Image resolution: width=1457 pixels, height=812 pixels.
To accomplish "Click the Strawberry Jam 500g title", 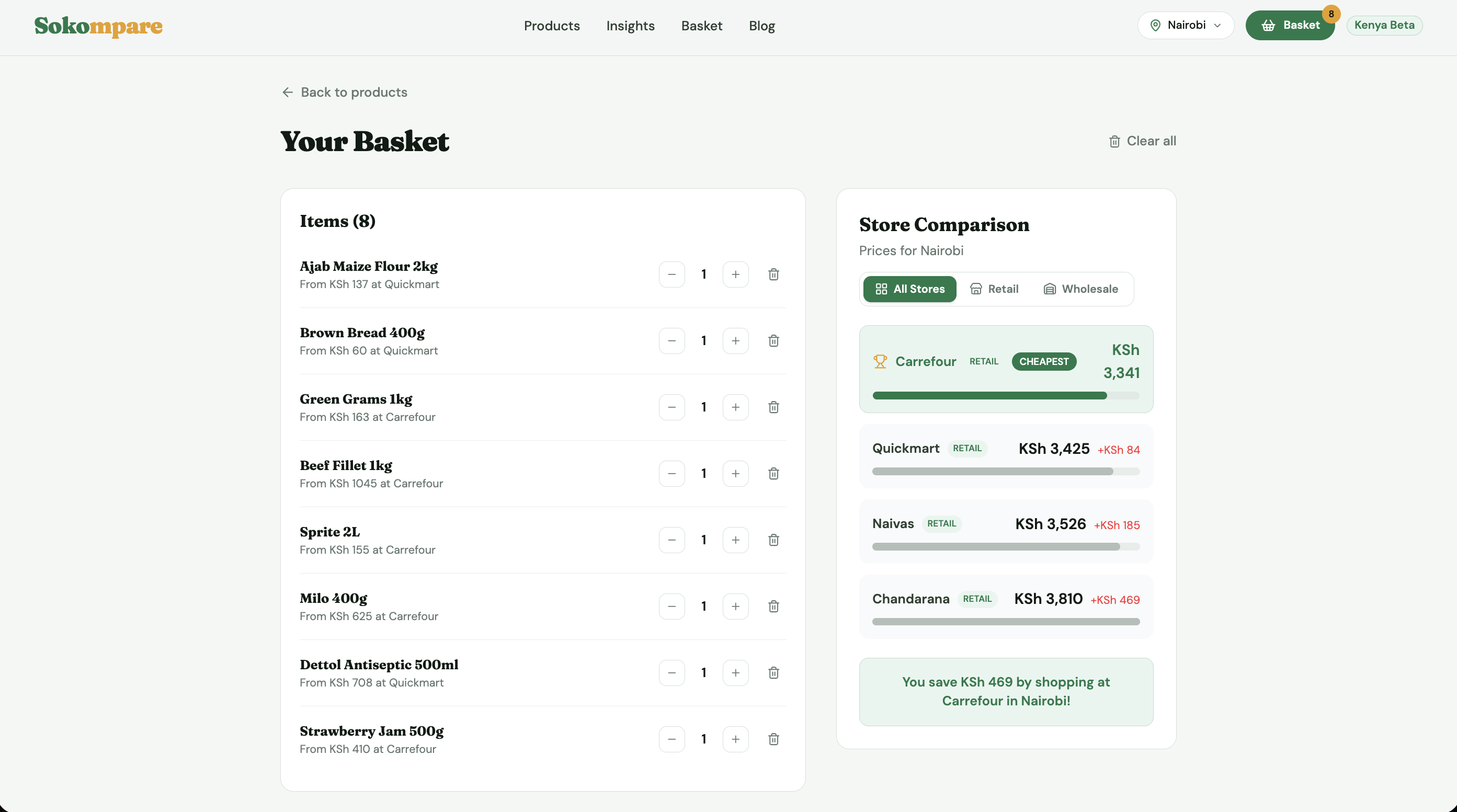I will (372, 731).
